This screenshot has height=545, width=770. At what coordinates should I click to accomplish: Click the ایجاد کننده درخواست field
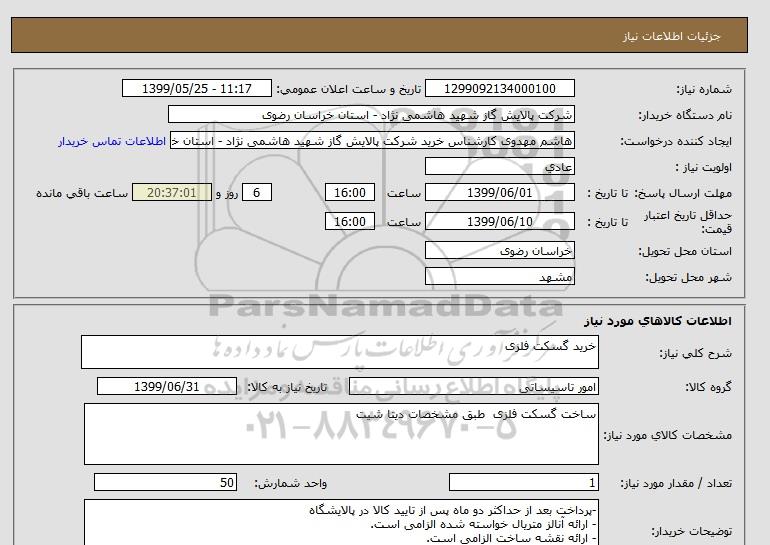[372, 140]
